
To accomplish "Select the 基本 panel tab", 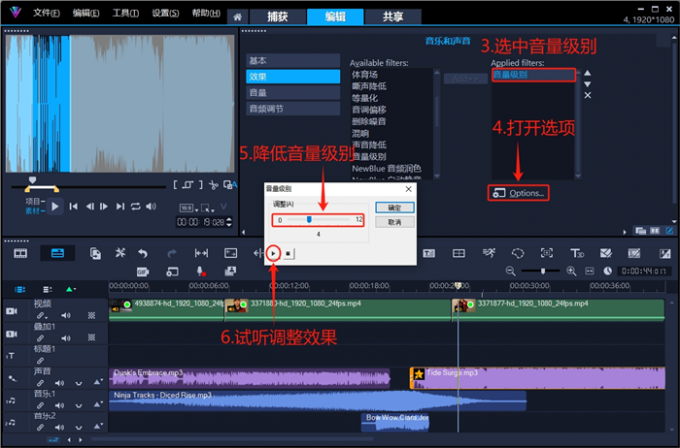I will point(293,61).
